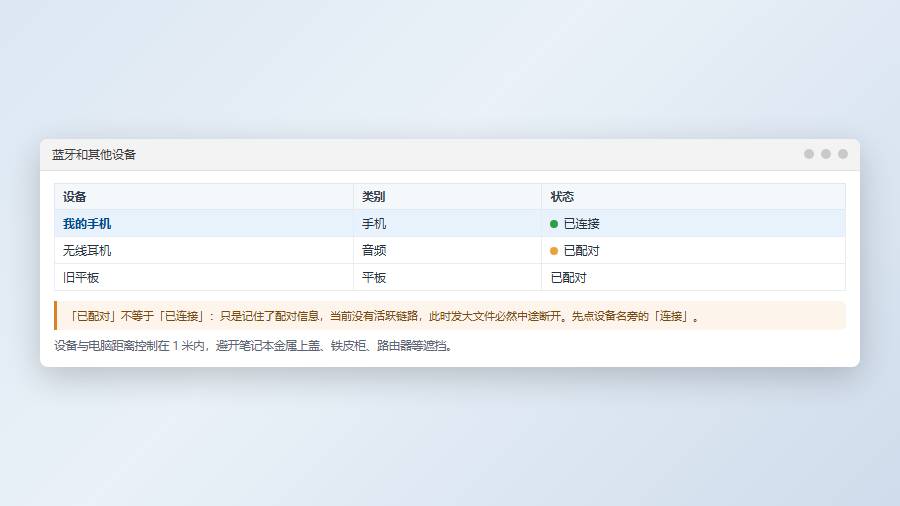Click the 已配对 status of 旧平板
This screenshot has height=506, width=900.
568,278
